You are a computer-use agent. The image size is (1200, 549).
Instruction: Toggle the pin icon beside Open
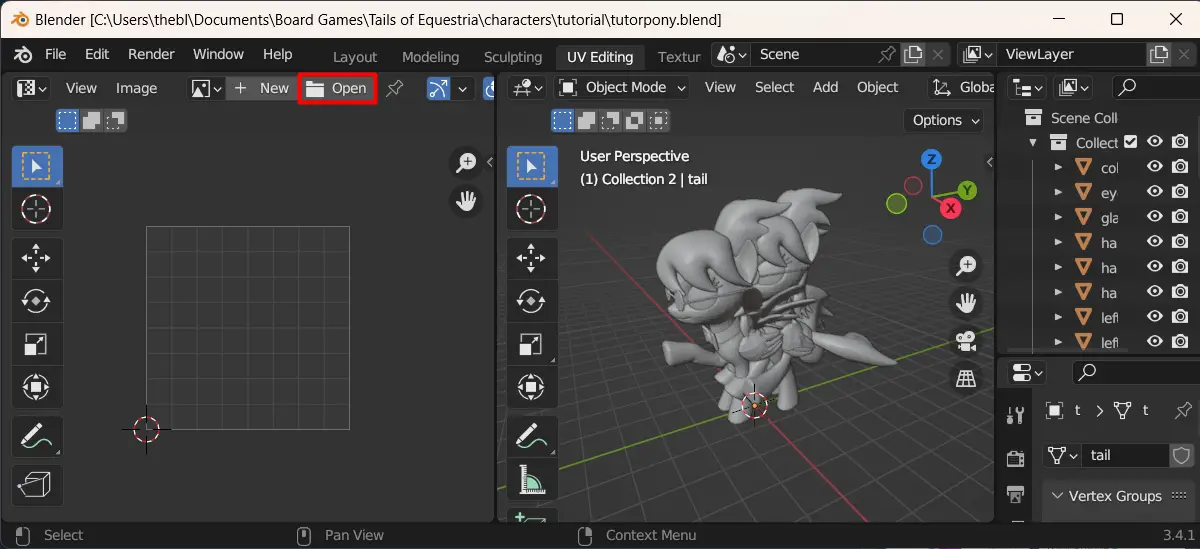pos(395,88)
